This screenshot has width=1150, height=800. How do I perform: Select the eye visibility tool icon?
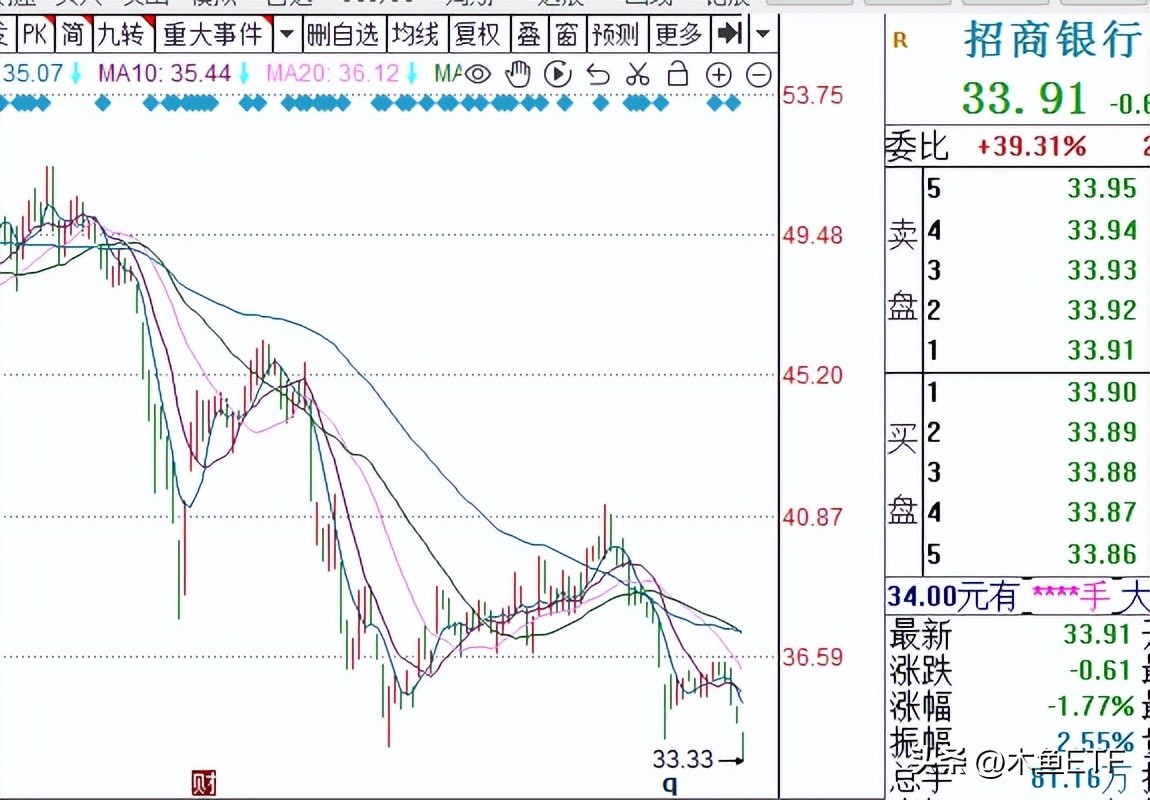480,73
